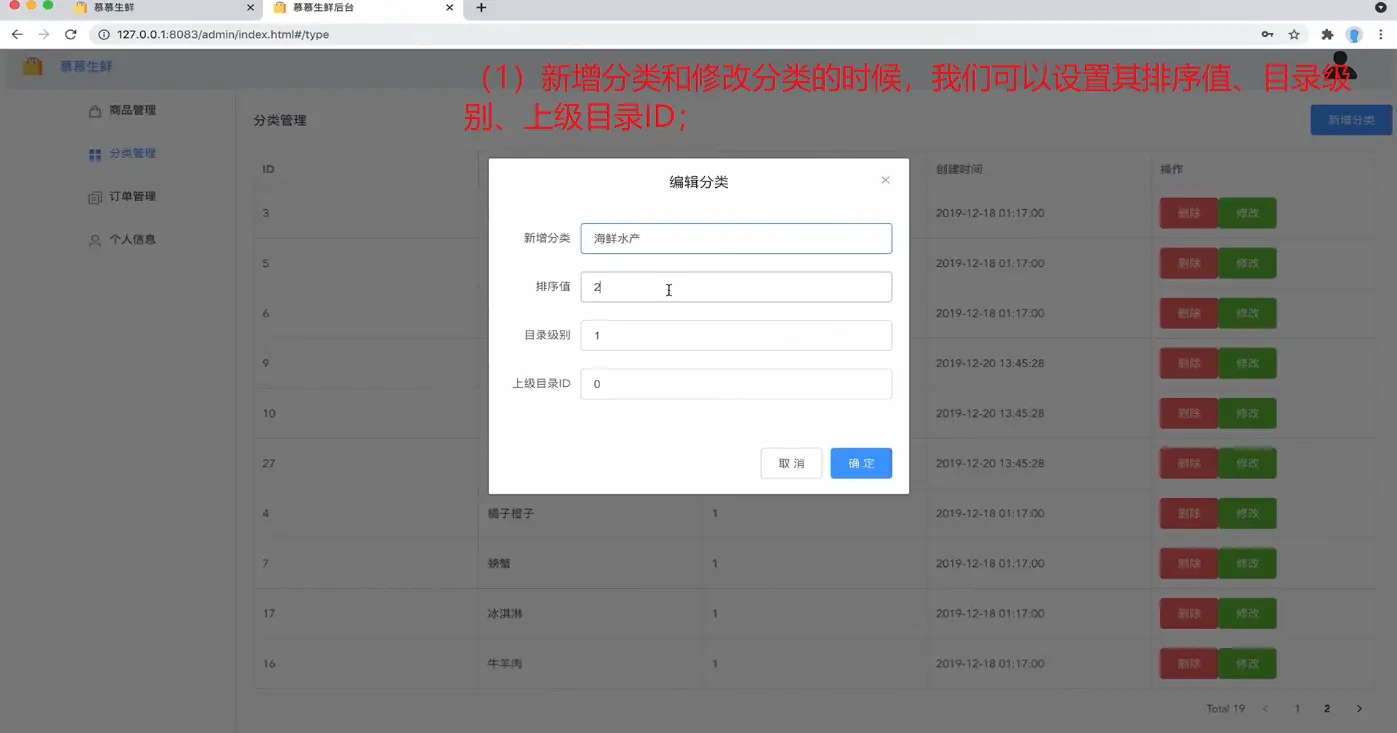Delete the category with ID 9

[1189, 363]
